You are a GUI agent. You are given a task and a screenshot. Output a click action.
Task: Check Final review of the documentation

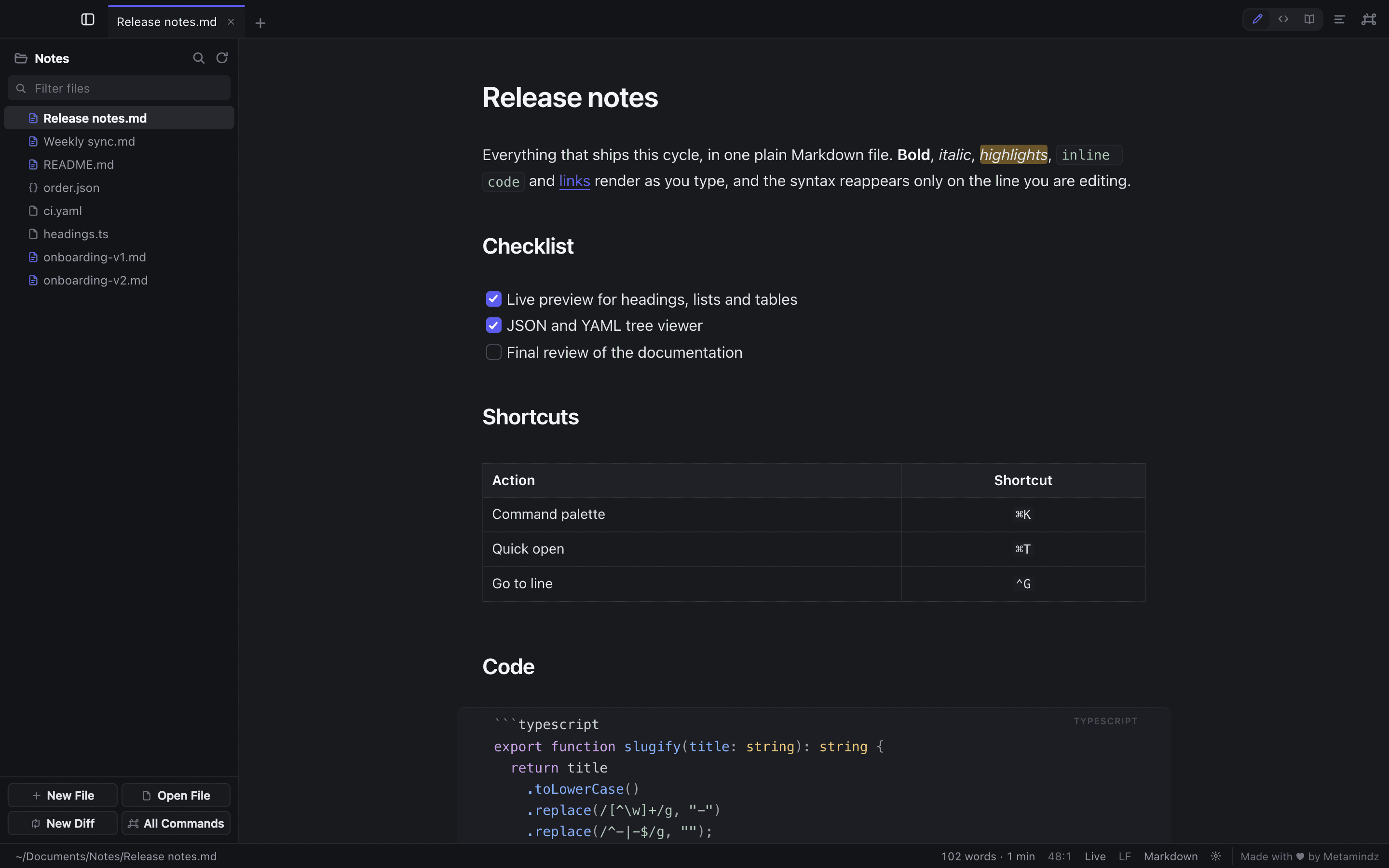tap(493, 353)
